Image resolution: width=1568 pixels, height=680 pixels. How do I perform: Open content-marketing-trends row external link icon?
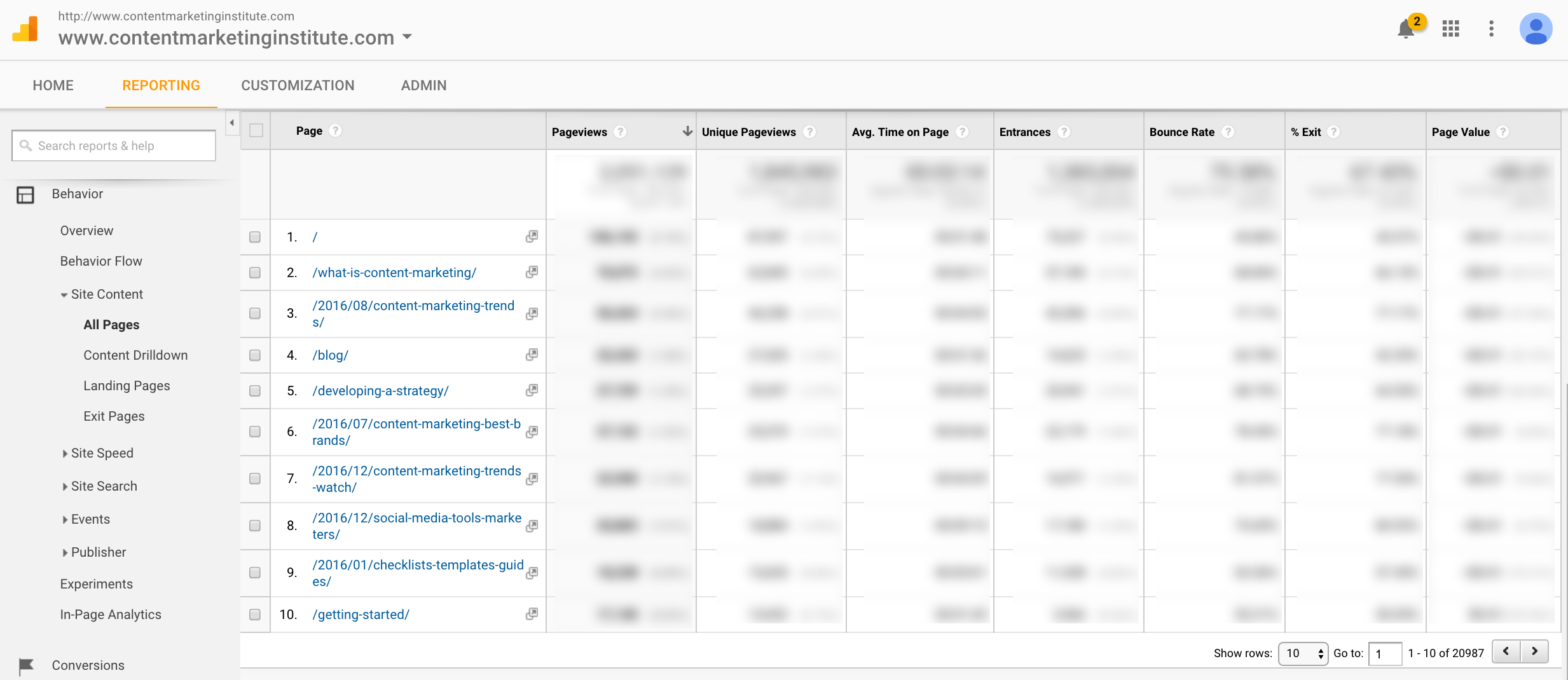pos(532,313)
